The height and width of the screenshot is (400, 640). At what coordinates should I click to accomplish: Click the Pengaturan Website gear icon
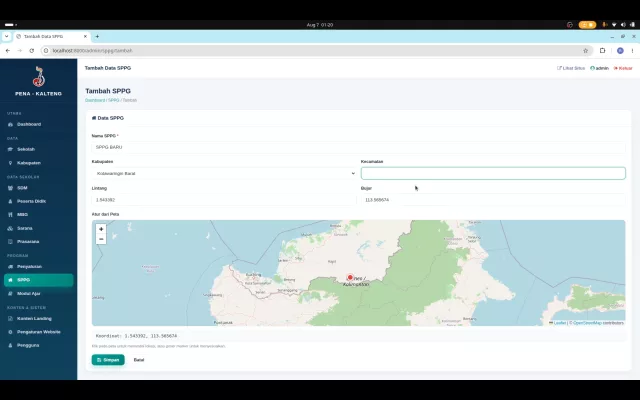tap(10, 332)
